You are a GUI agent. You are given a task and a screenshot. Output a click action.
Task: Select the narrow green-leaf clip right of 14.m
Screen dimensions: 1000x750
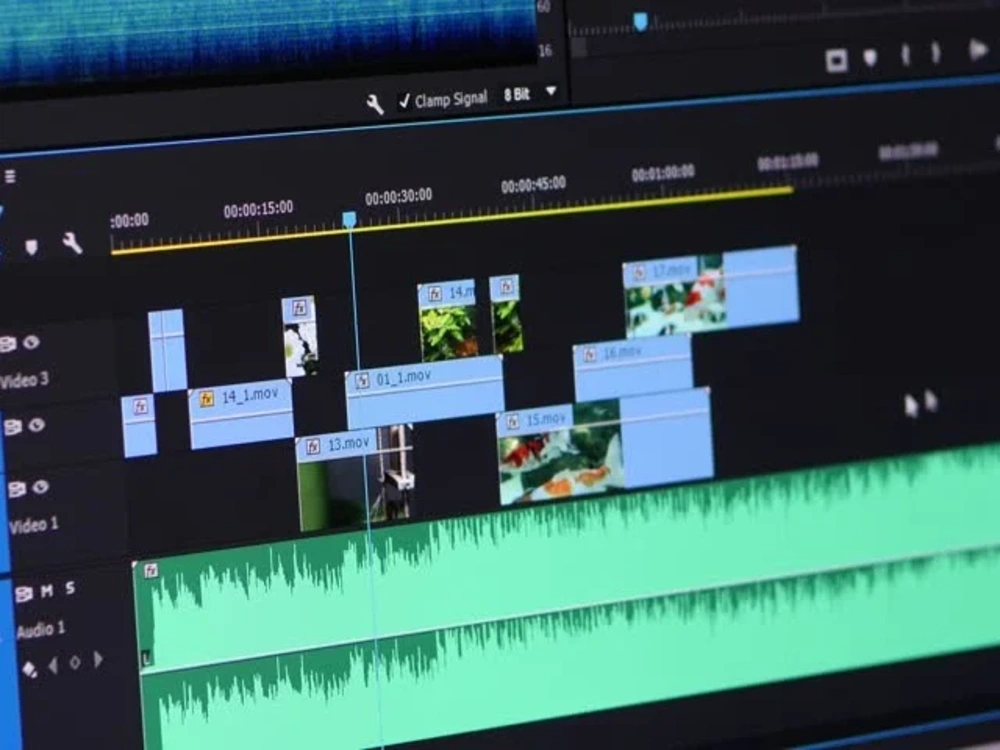(506, 314)
